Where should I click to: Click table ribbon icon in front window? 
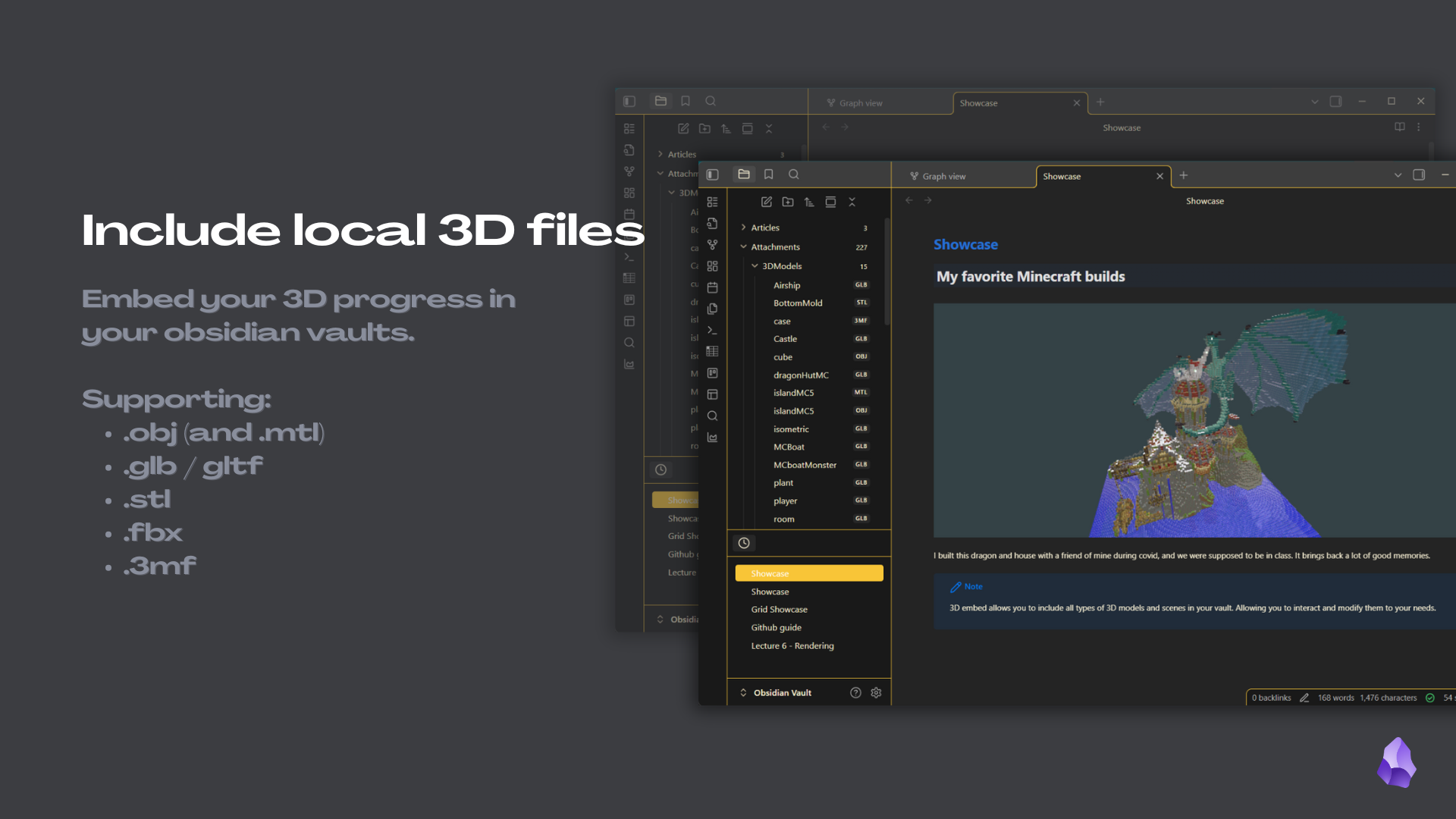pos(712,351)
